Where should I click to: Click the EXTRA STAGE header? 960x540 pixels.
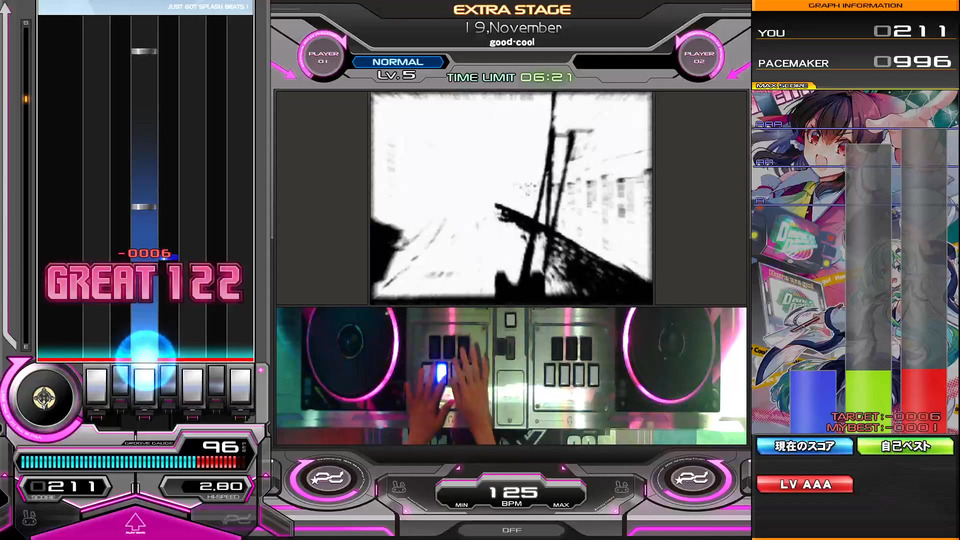click(x=512, y=10)
